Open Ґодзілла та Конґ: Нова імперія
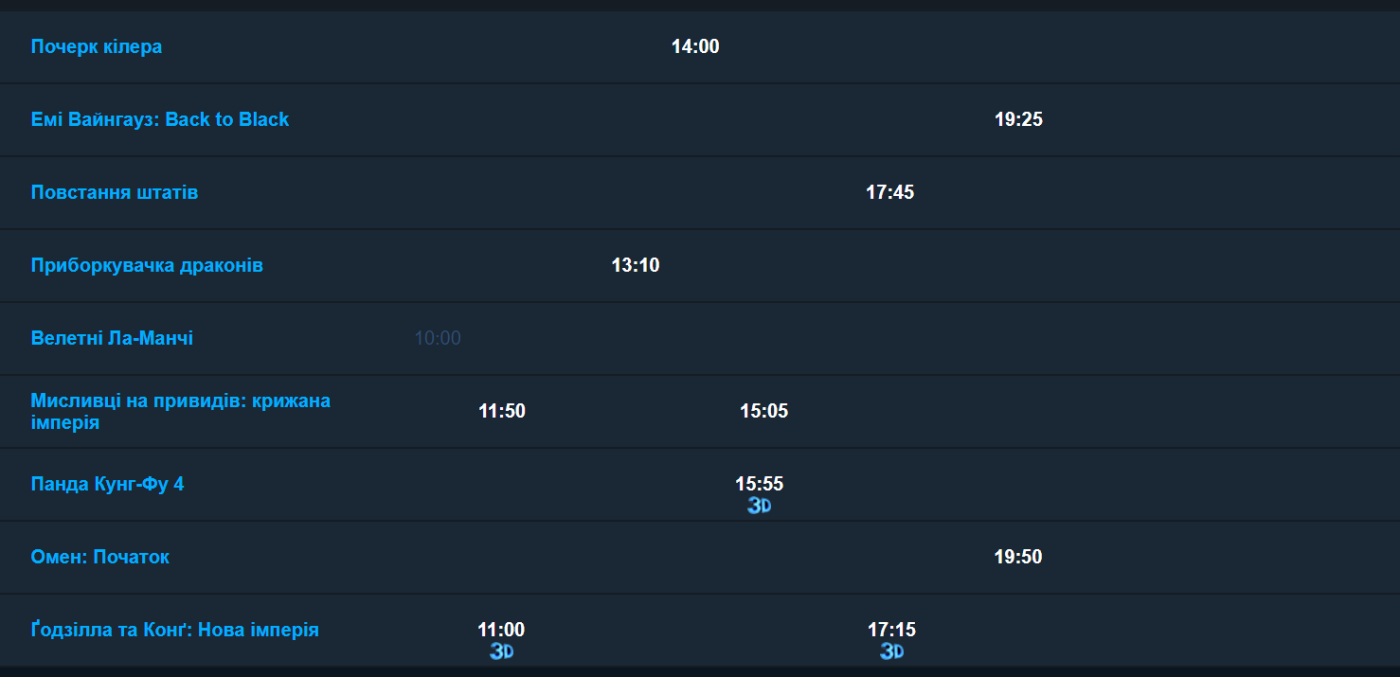 (x=175, y=630)
